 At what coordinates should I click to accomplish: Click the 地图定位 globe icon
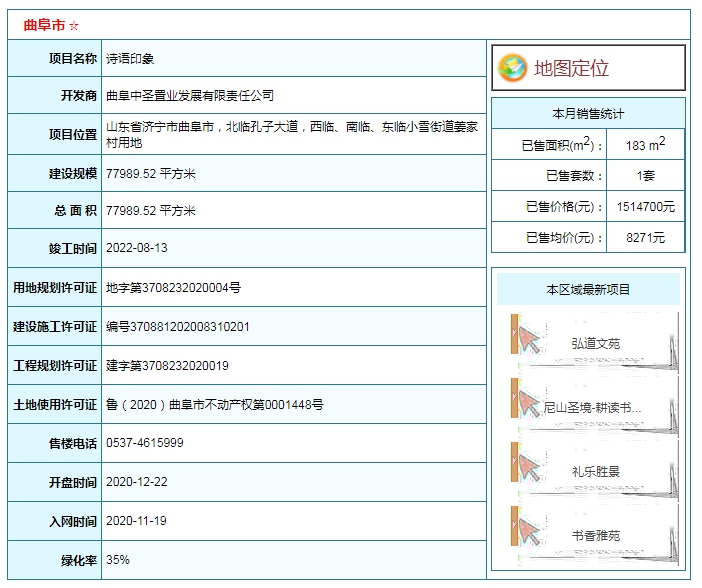click(513, 68)
